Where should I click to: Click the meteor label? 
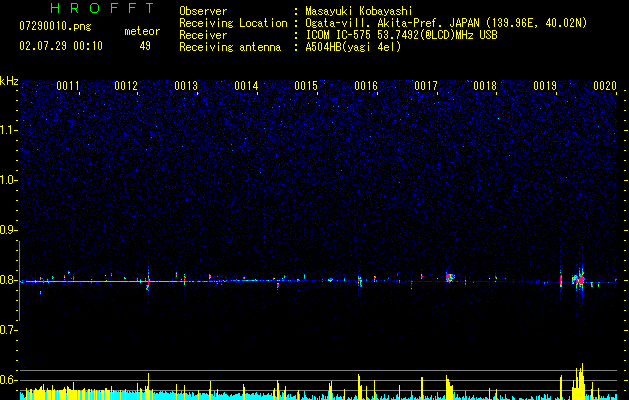[x=142, y=31]
